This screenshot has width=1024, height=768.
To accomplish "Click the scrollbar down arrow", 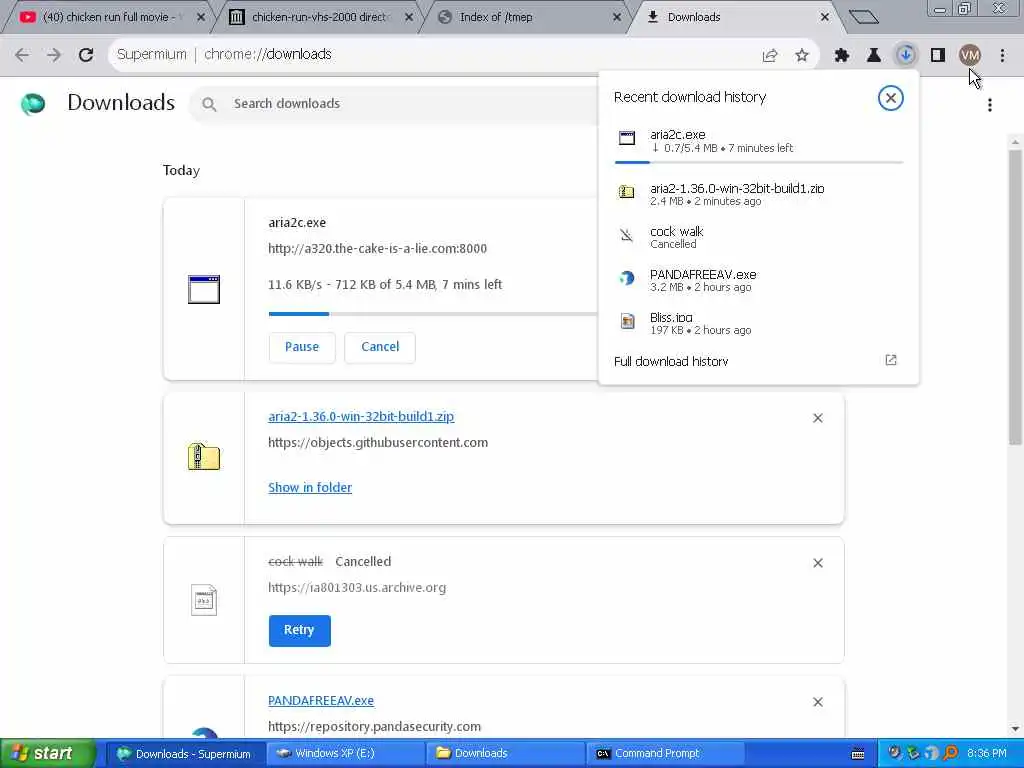I will coord(1015,729).
